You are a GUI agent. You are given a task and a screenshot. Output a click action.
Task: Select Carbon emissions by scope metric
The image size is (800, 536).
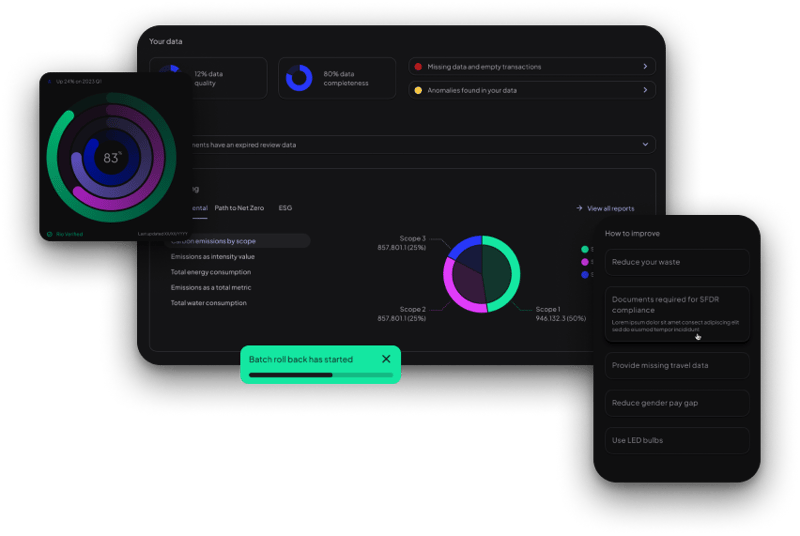[238, 241]
